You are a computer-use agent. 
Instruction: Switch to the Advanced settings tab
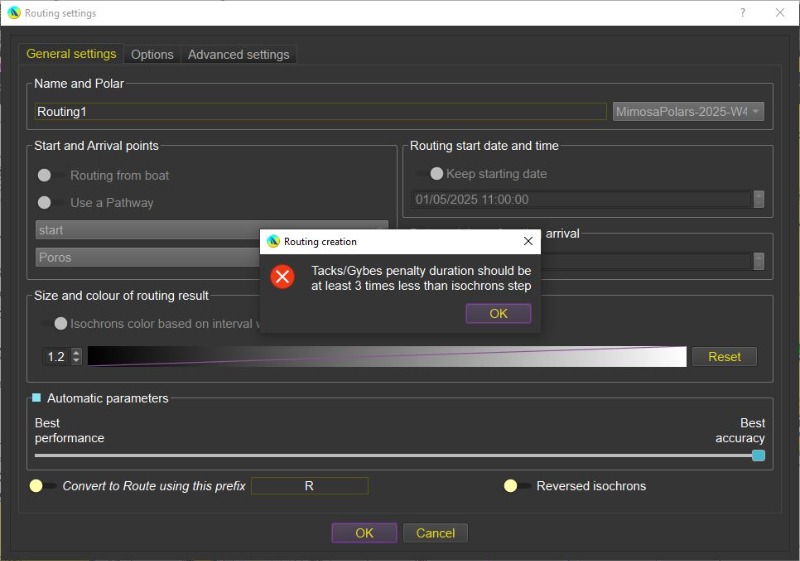pos(238,55)
